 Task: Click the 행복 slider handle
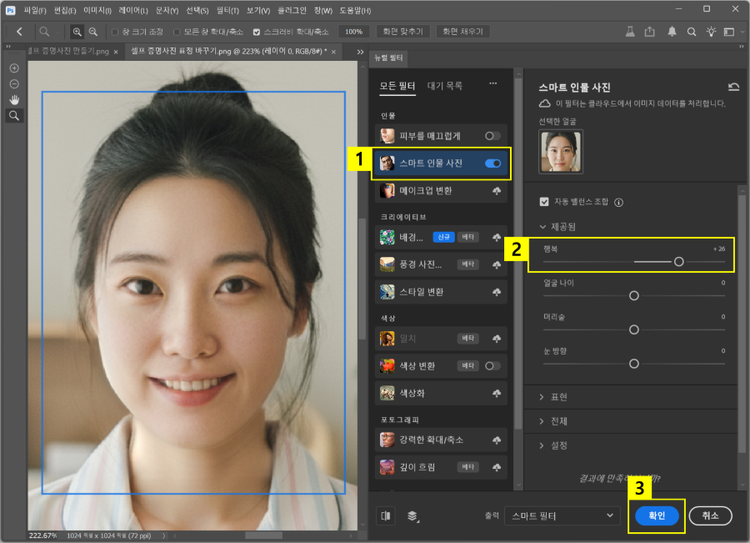pos(679,261)
